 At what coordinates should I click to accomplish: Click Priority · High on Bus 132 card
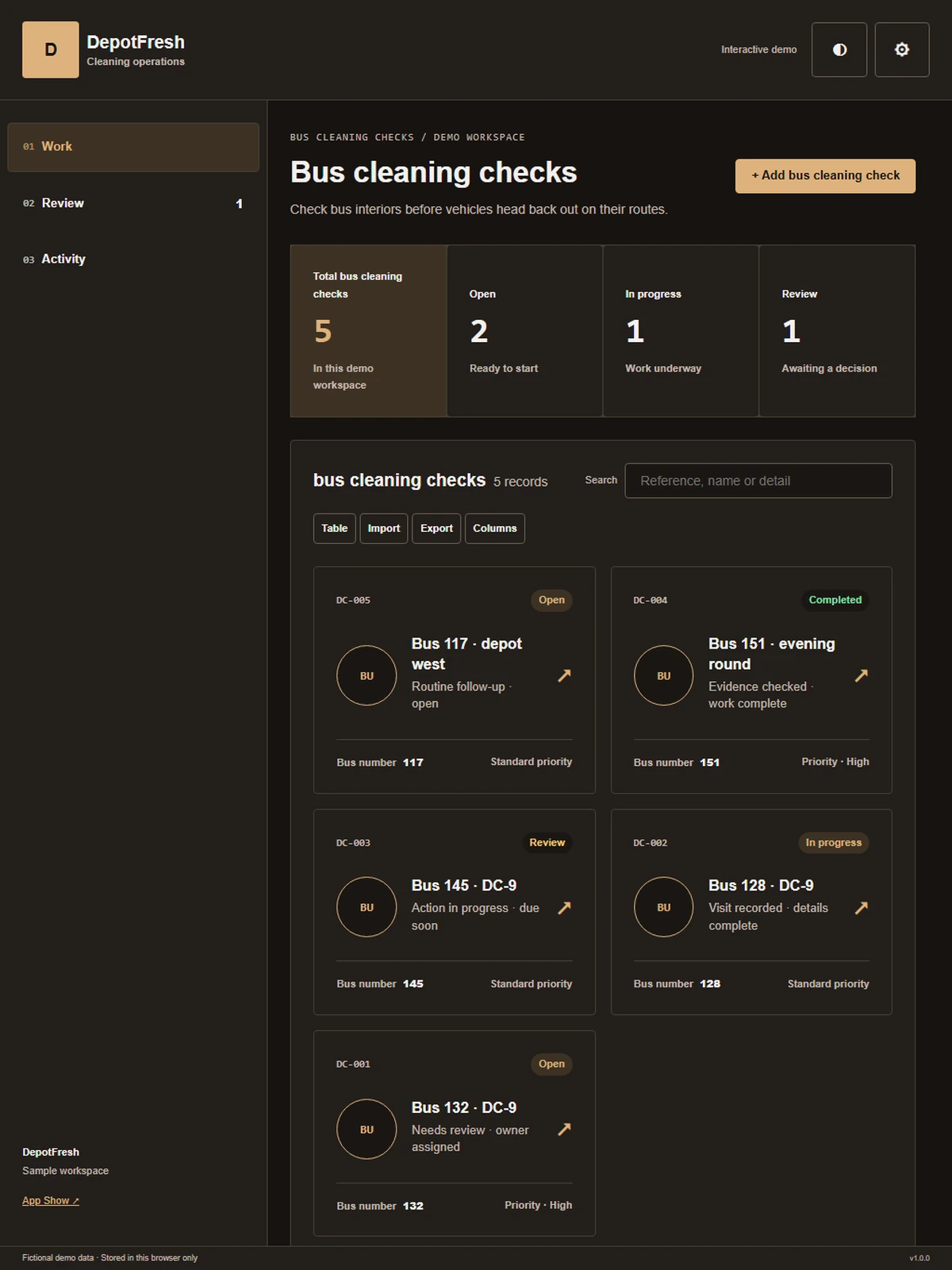[538, 1206]
